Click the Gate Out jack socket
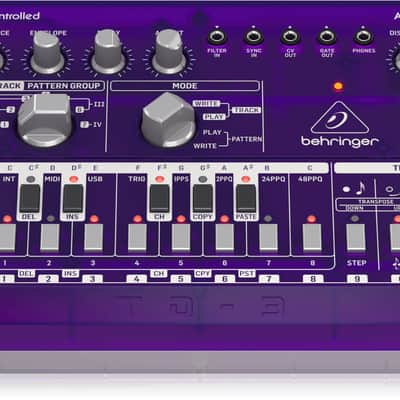This screenshot has height=400, width=400. coord(327,37)
